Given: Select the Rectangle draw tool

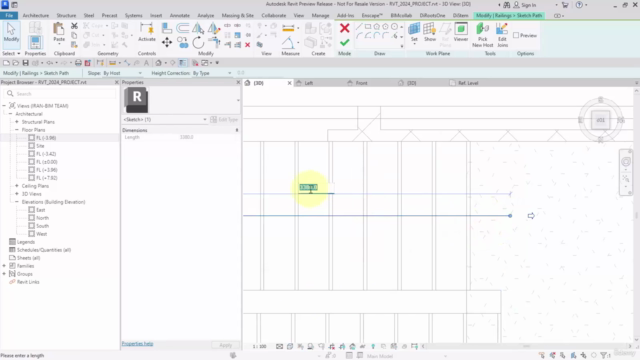Looking at the screenshot, I should pyautogui.click(x=368, y=26).
